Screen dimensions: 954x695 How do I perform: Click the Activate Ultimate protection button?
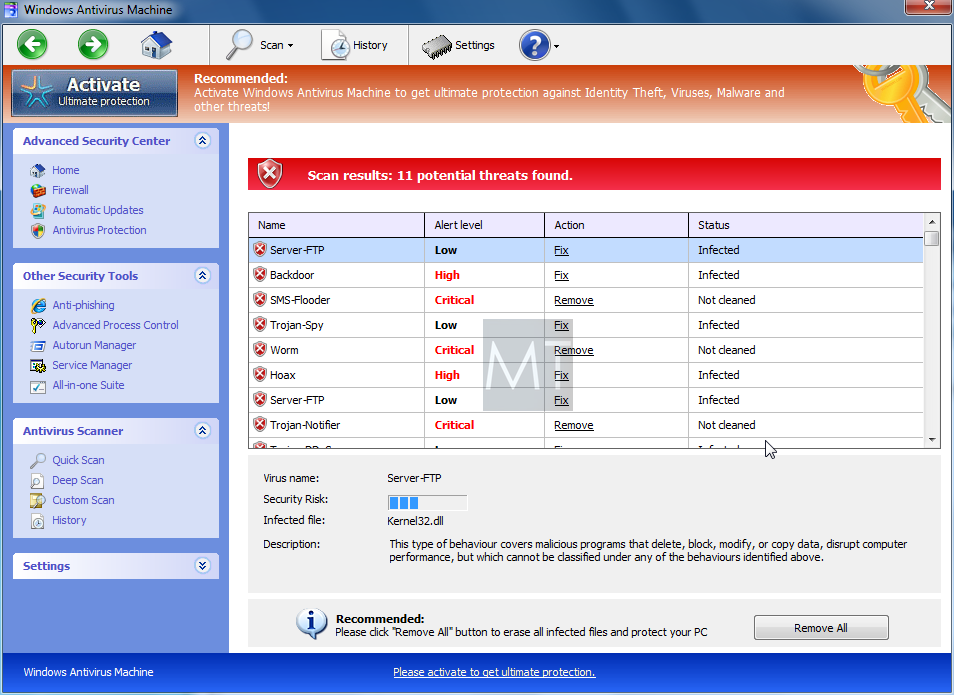click(94, 93)
